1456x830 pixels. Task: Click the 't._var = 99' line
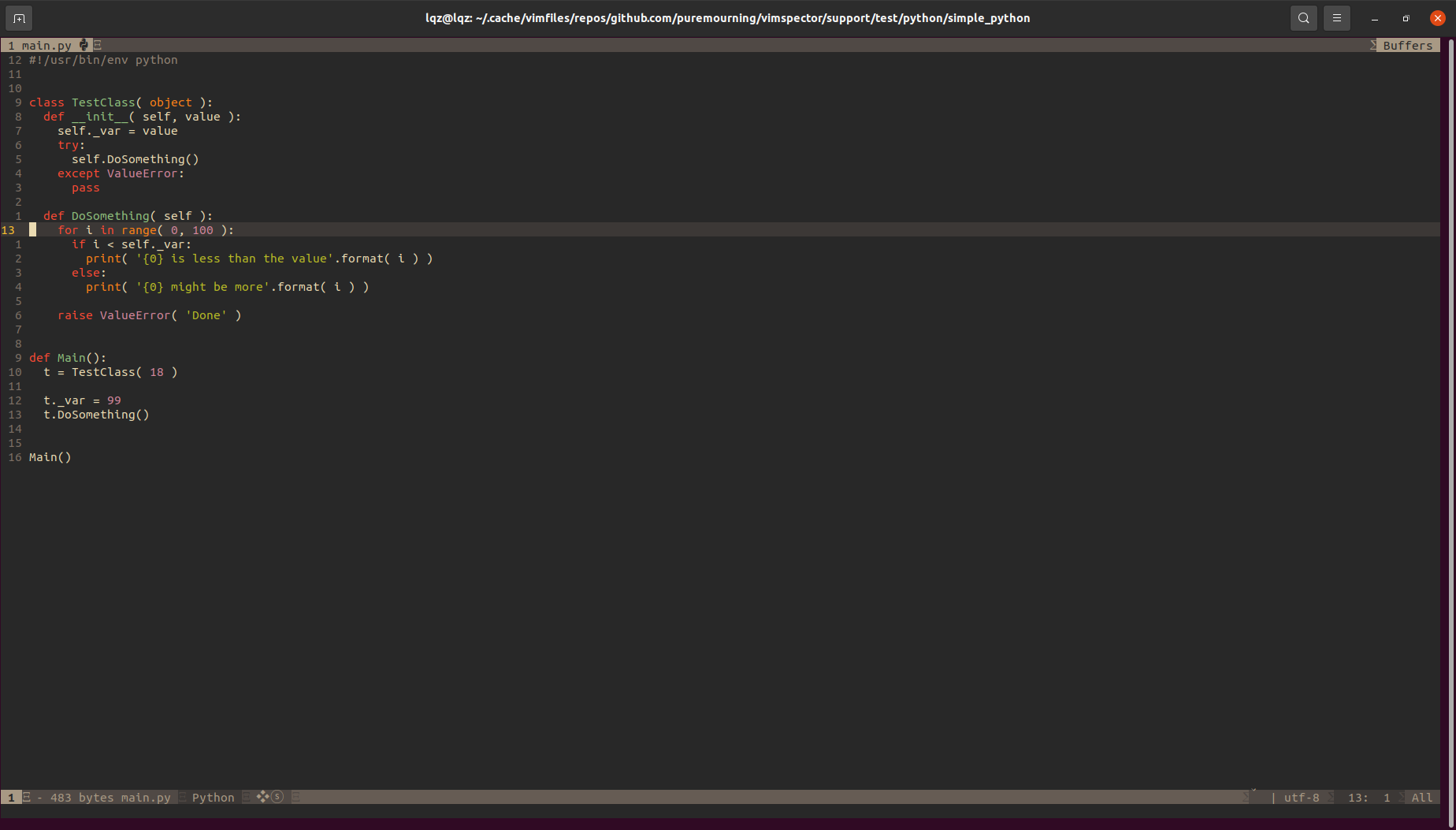pyautogui.click(x=82, y=400)
